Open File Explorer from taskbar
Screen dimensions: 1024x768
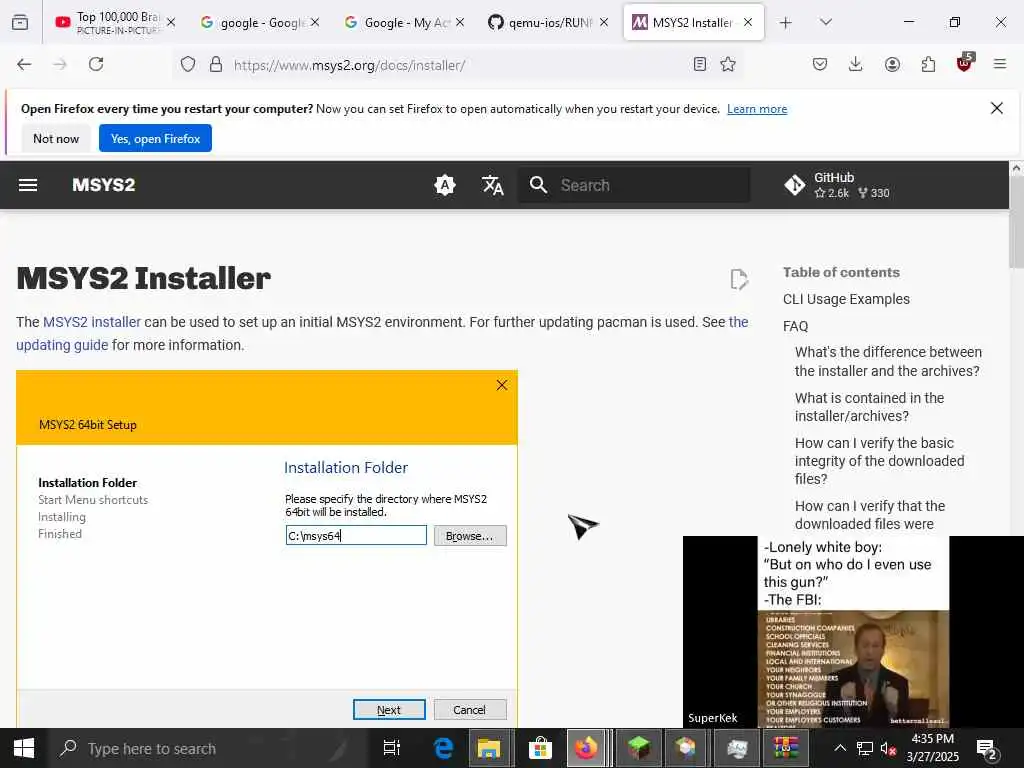point(488,748)
